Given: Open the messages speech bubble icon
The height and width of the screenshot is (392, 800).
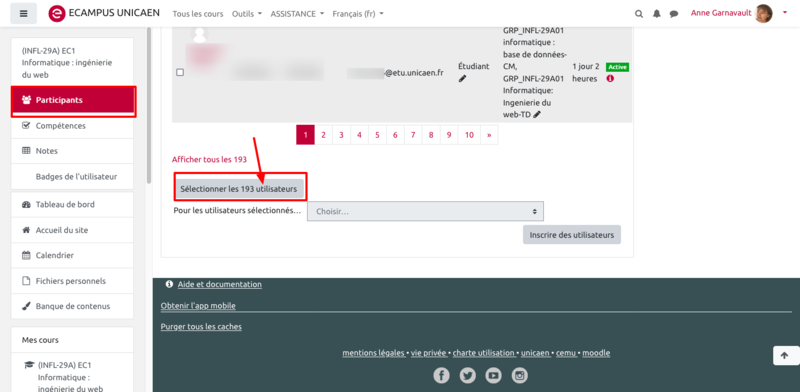Looking at the screenshot, I should [674, 14].
